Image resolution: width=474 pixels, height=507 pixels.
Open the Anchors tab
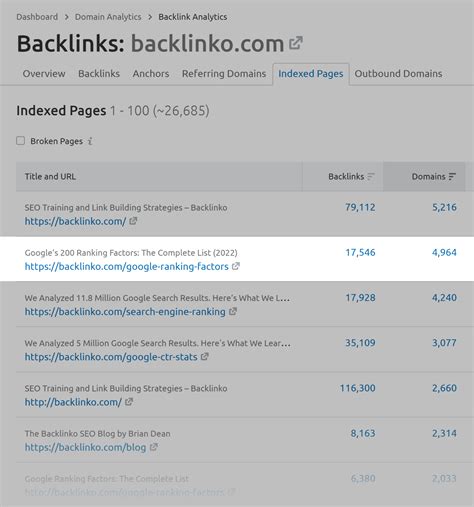tap(151, 74)
